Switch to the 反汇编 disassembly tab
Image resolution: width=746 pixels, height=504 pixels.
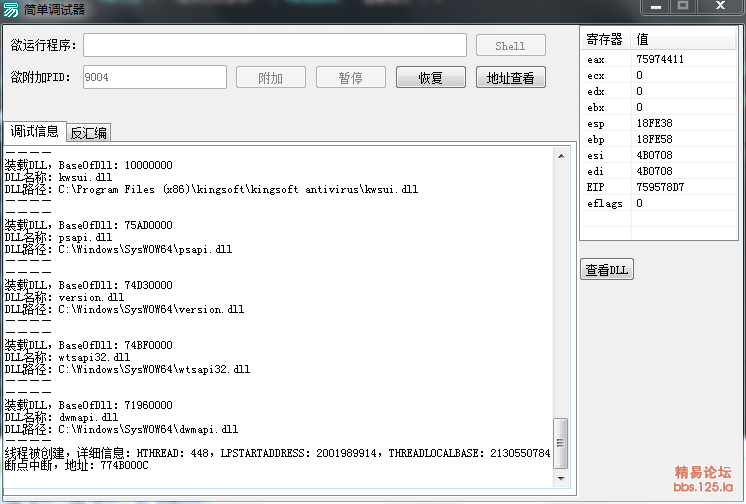(x=89, y=133)
